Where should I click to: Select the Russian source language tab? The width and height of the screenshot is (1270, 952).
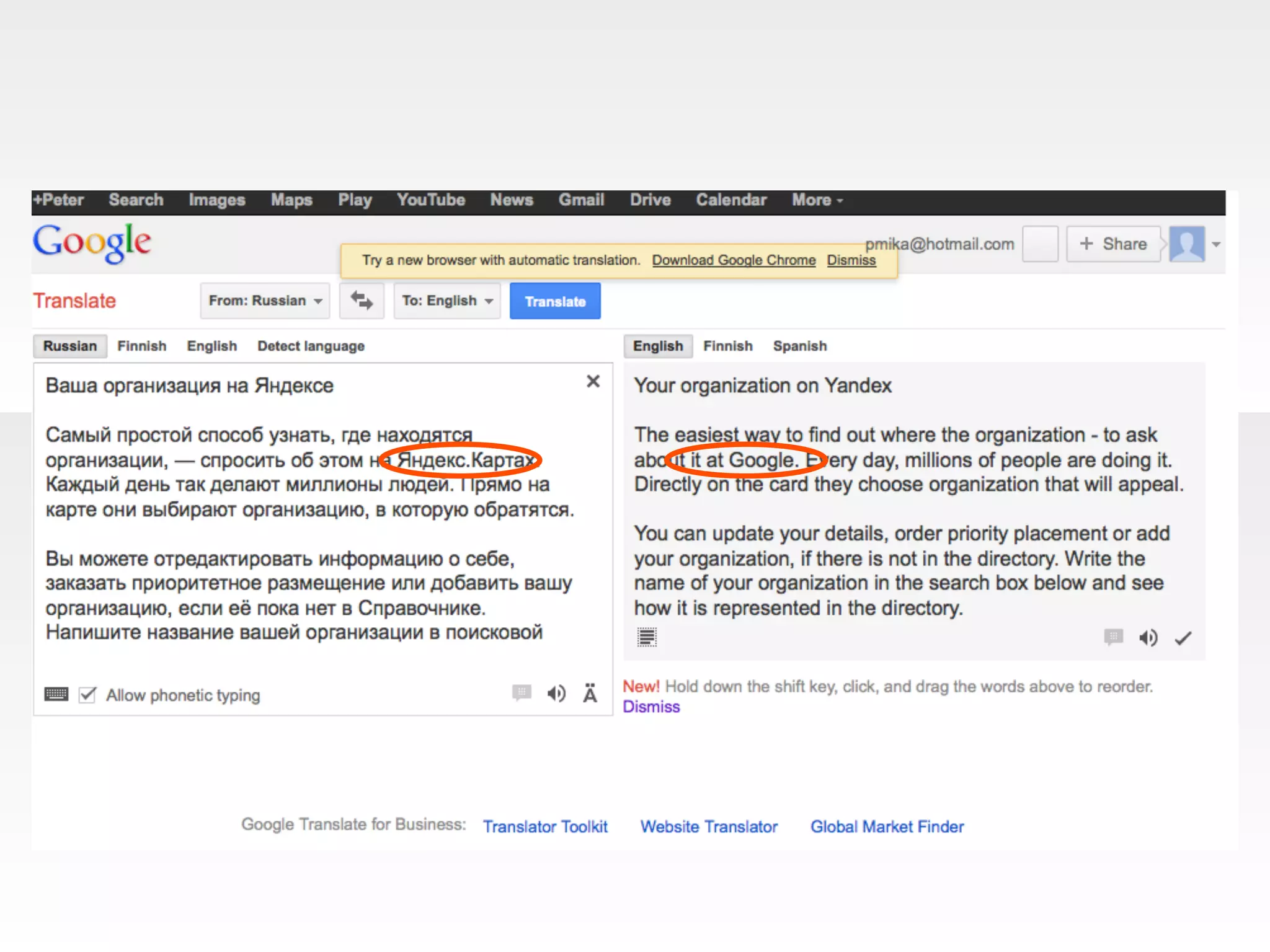[70, 346]
